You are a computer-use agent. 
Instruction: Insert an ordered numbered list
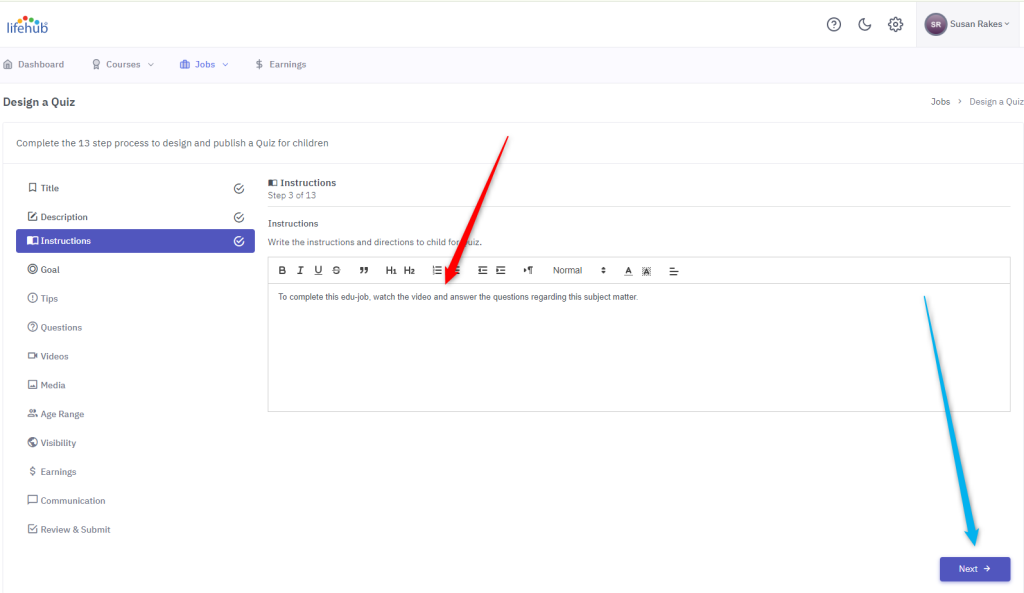point(437,270)
